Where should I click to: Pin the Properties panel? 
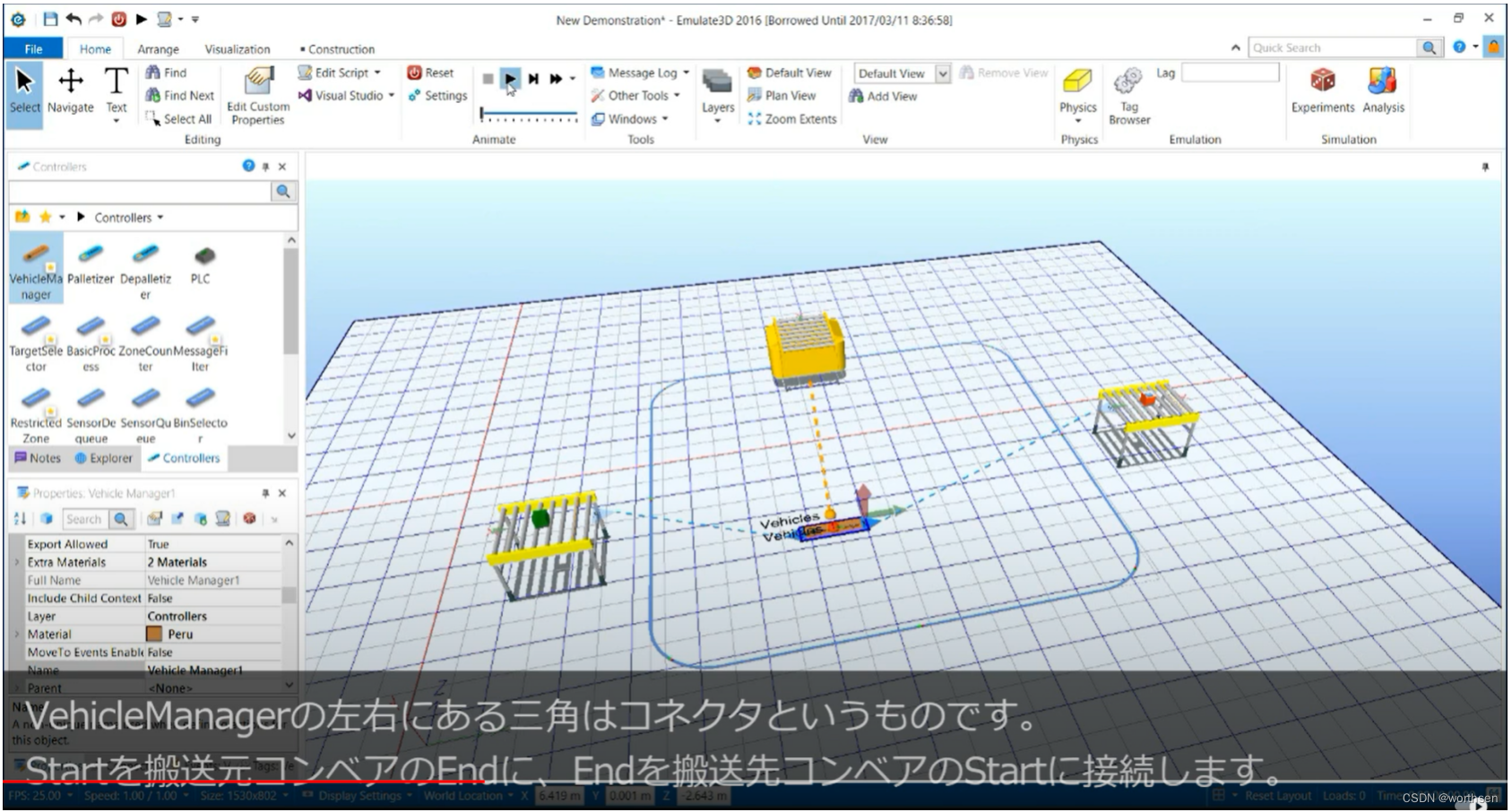click(x=265, y=493)
